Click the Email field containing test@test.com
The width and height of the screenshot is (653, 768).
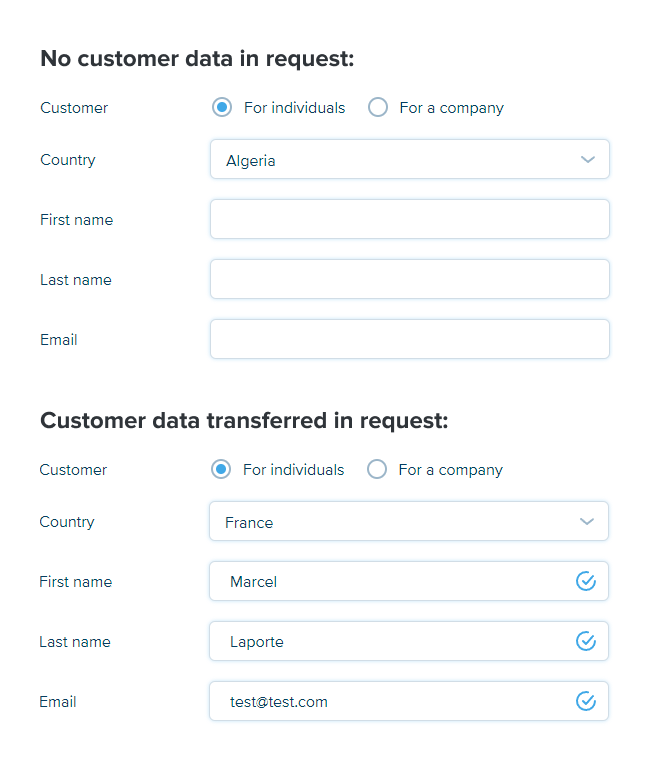[390, 702]
